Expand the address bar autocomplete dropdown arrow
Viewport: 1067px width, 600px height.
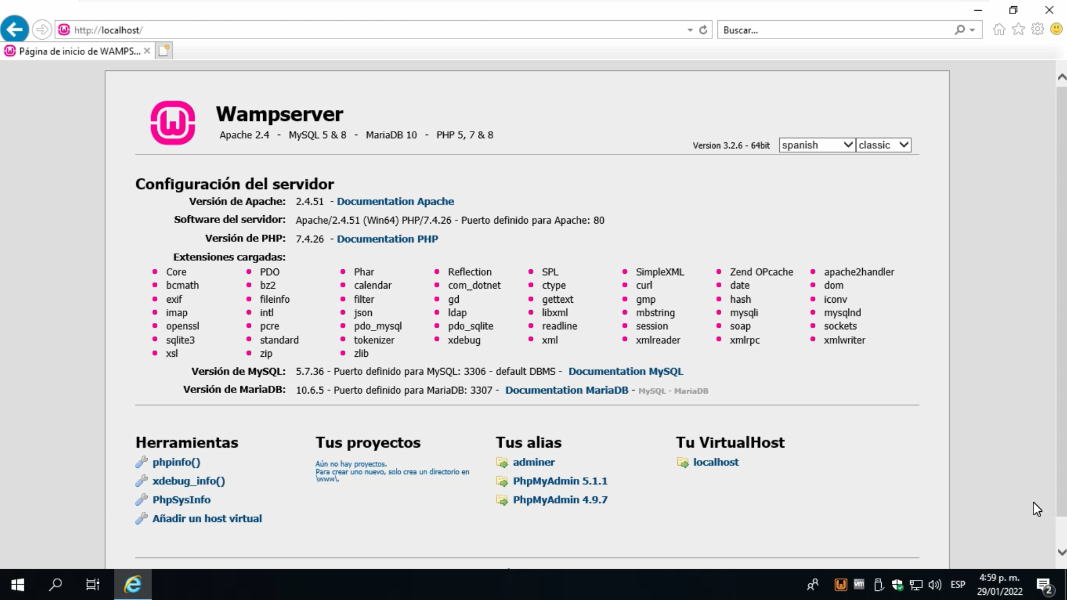pyautogui.click(x=690, y=30)
